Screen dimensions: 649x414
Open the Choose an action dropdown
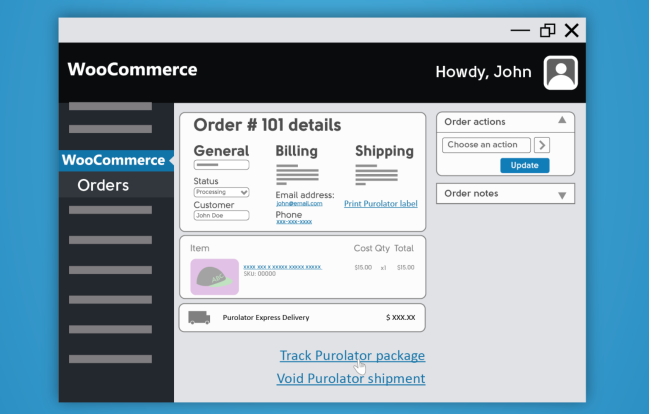click(486, 145)
